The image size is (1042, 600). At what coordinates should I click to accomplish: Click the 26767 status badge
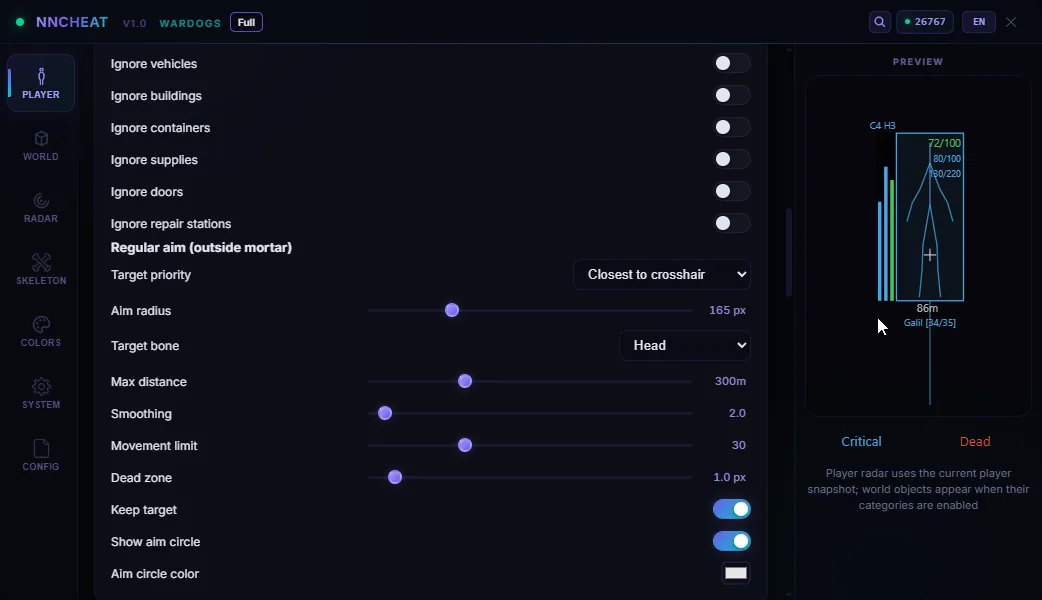click(925, 22)
